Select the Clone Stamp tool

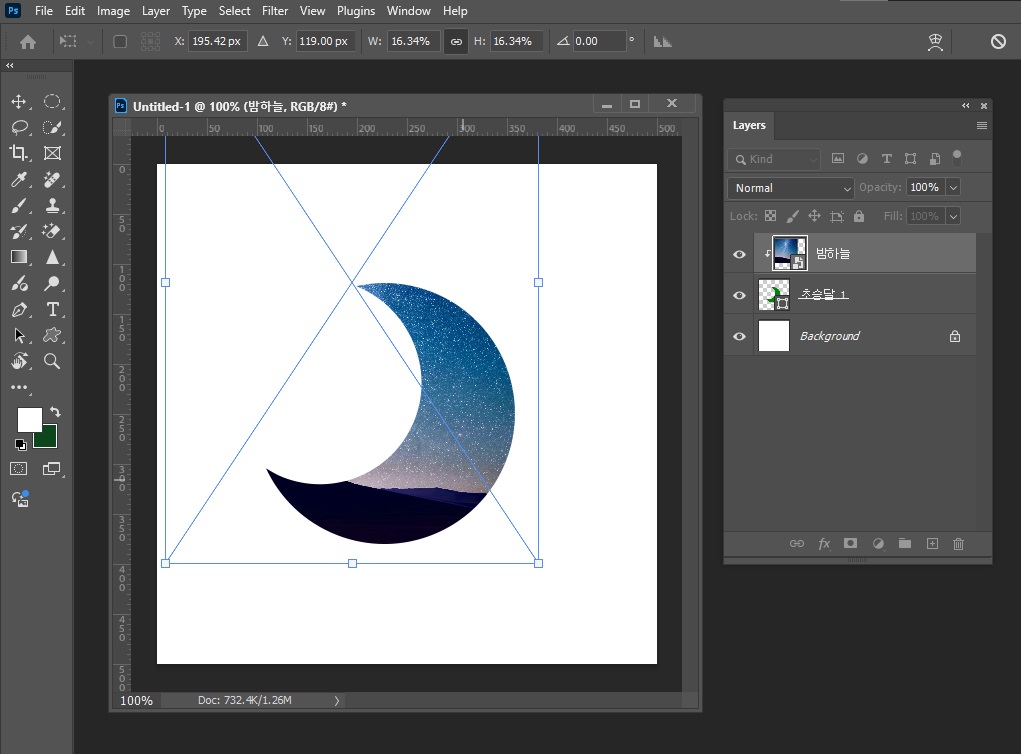pos(52,206)
